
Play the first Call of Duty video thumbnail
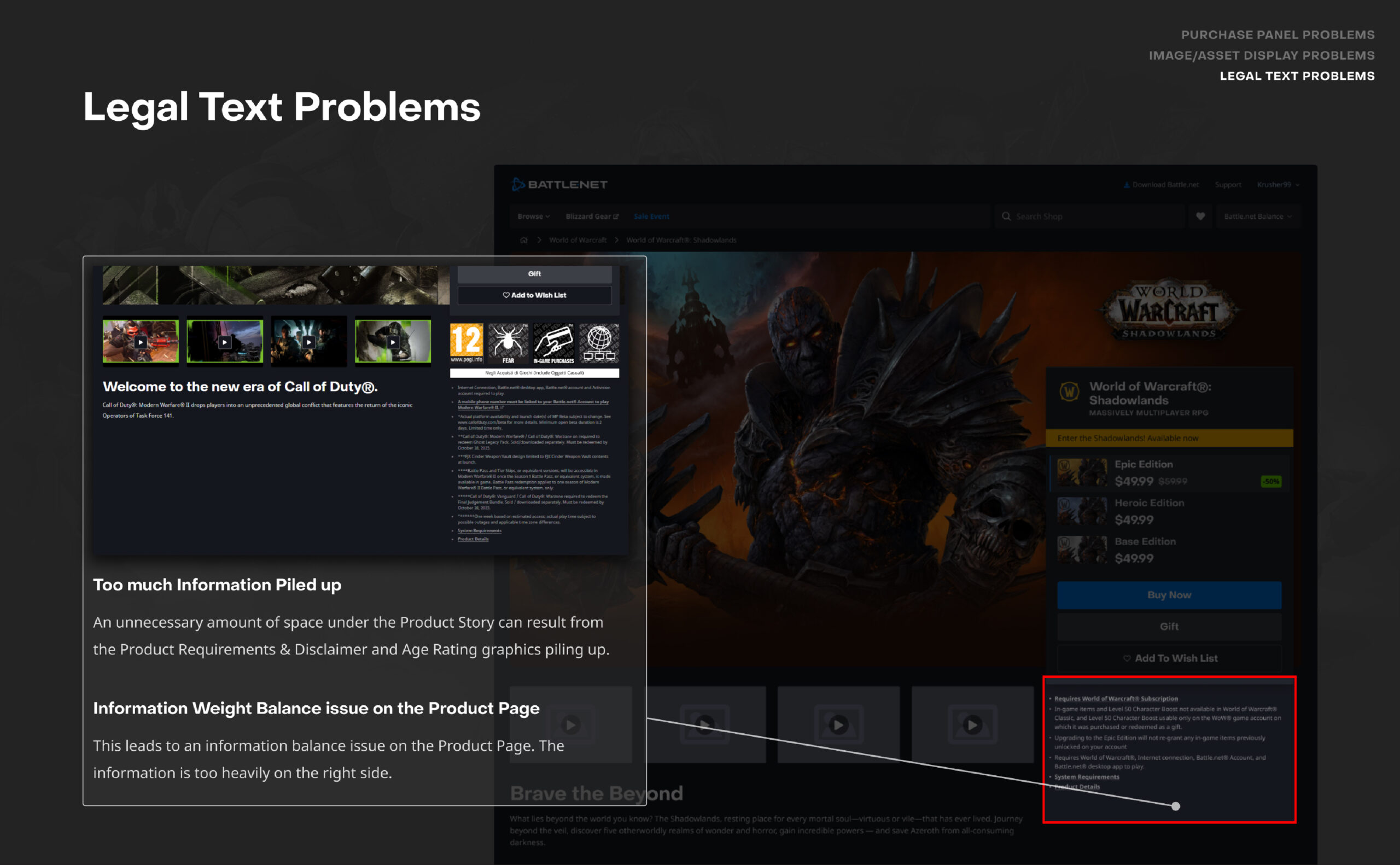(141, 342)
